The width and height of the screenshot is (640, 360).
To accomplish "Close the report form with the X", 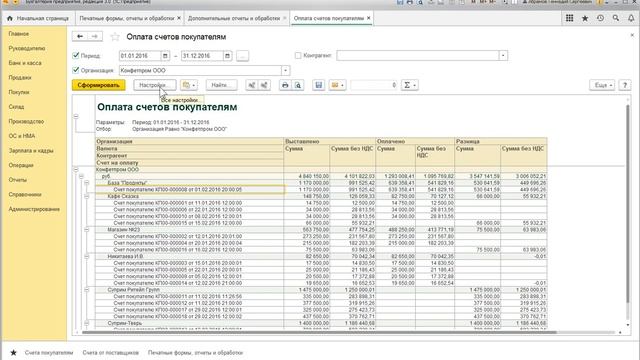I will click(x=632, y=35).
